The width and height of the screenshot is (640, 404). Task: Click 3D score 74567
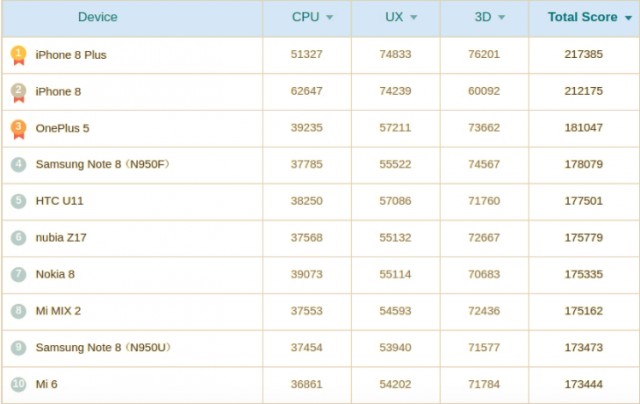(x=484, y=164)
